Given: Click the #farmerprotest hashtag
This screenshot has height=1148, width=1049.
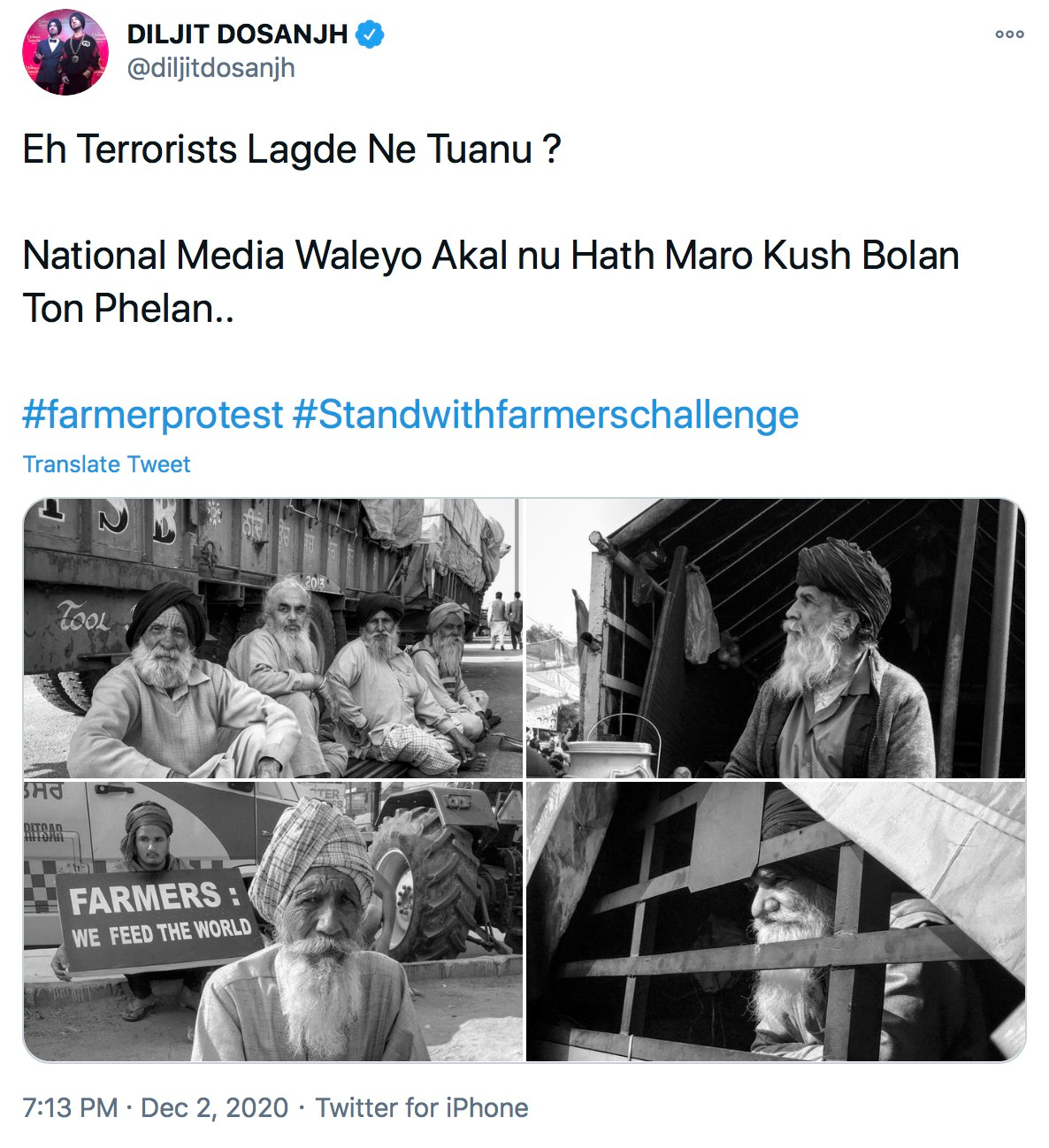Looking at the screenshot, I should coord(153,414).
